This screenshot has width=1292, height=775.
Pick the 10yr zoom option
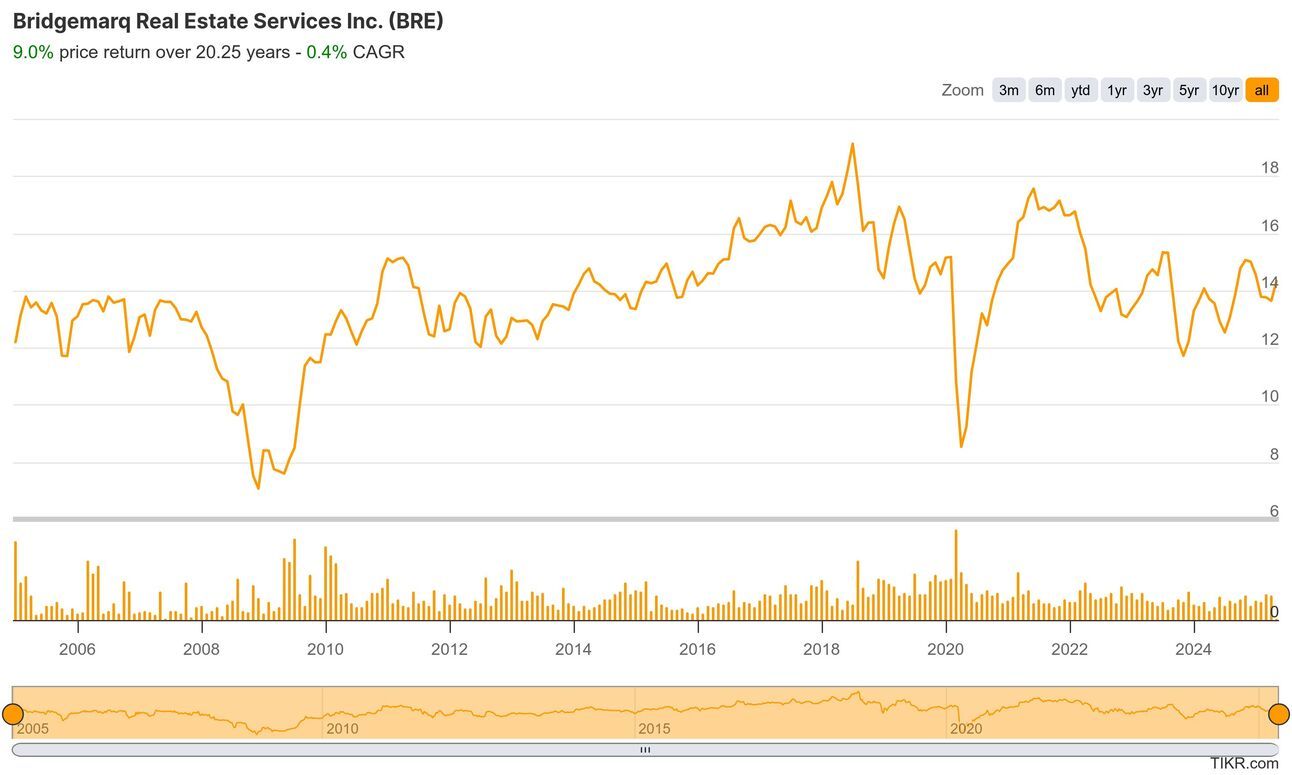point(1225,90)
